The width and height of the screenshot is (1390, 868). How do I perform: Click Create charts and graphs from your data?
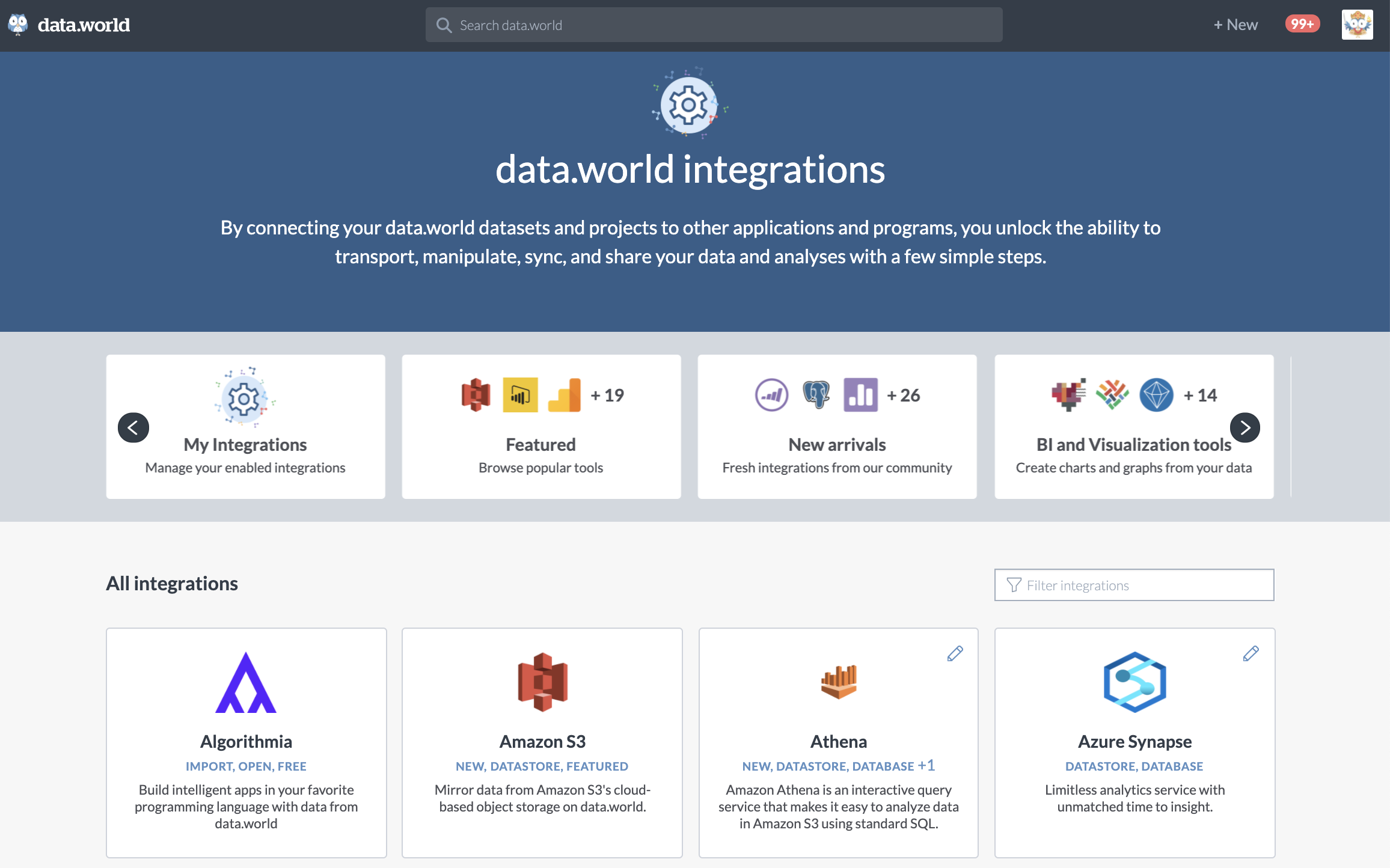1134,468
